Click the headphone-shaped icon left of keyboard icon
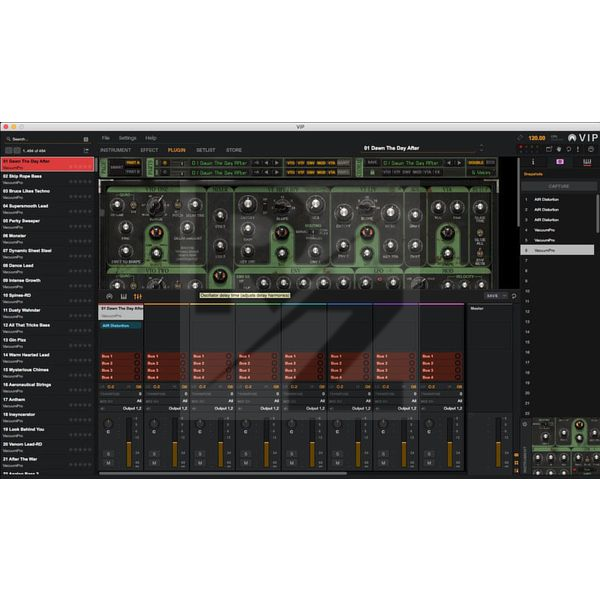Image resolution: width=600 pixels, height=600 pixels. [x=109, y=297]
